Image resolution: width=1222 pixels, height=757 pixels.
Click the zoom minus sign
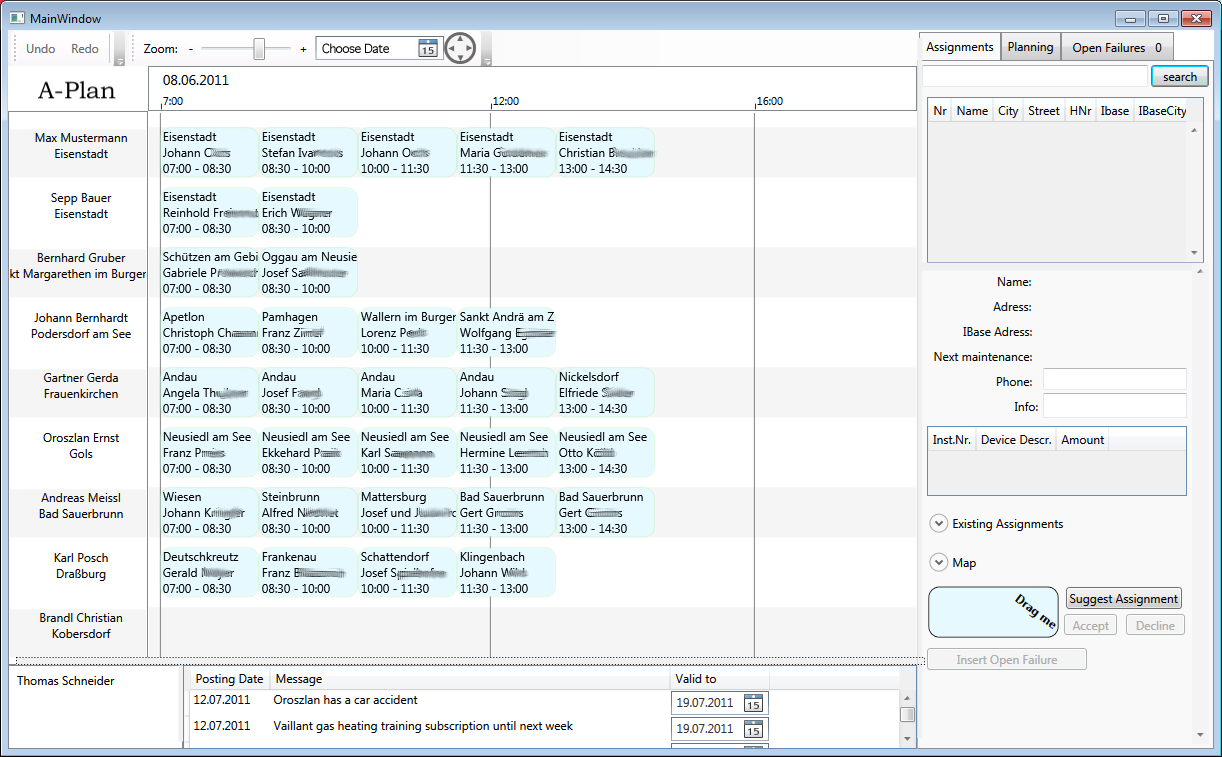[x=191, y=49]
